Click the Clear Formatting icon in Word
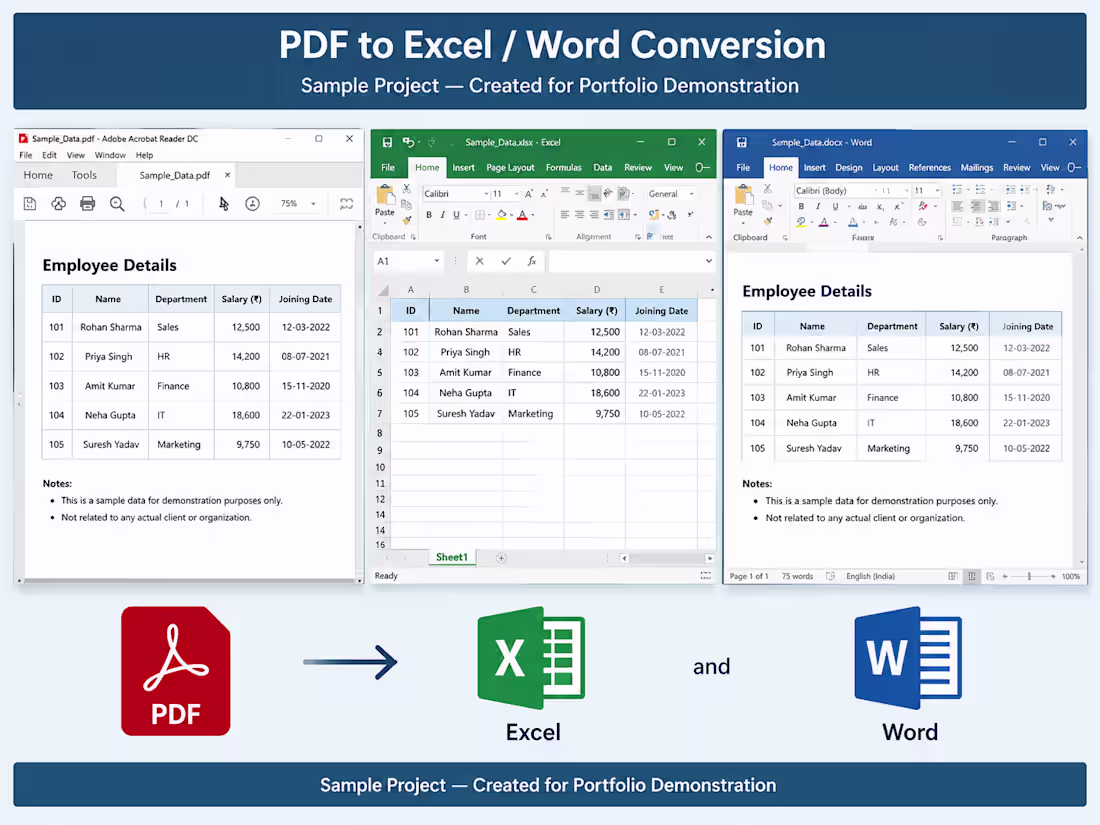The width and height of the screenshot is (1100, 825). (x=923, y=206)
